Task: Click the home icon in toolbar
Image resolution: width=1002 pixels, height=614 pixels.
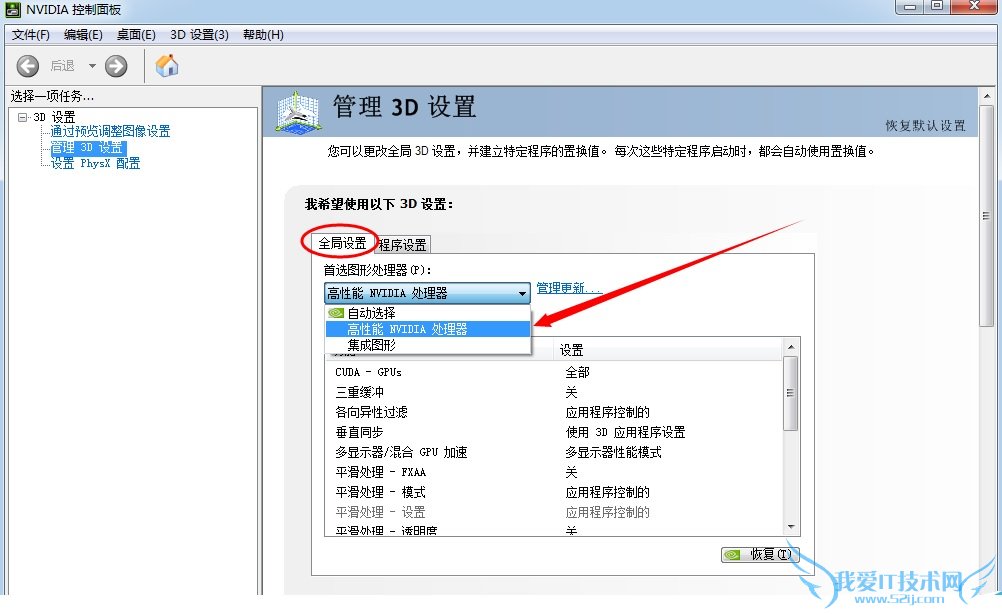Action: (x=167, y=65)
